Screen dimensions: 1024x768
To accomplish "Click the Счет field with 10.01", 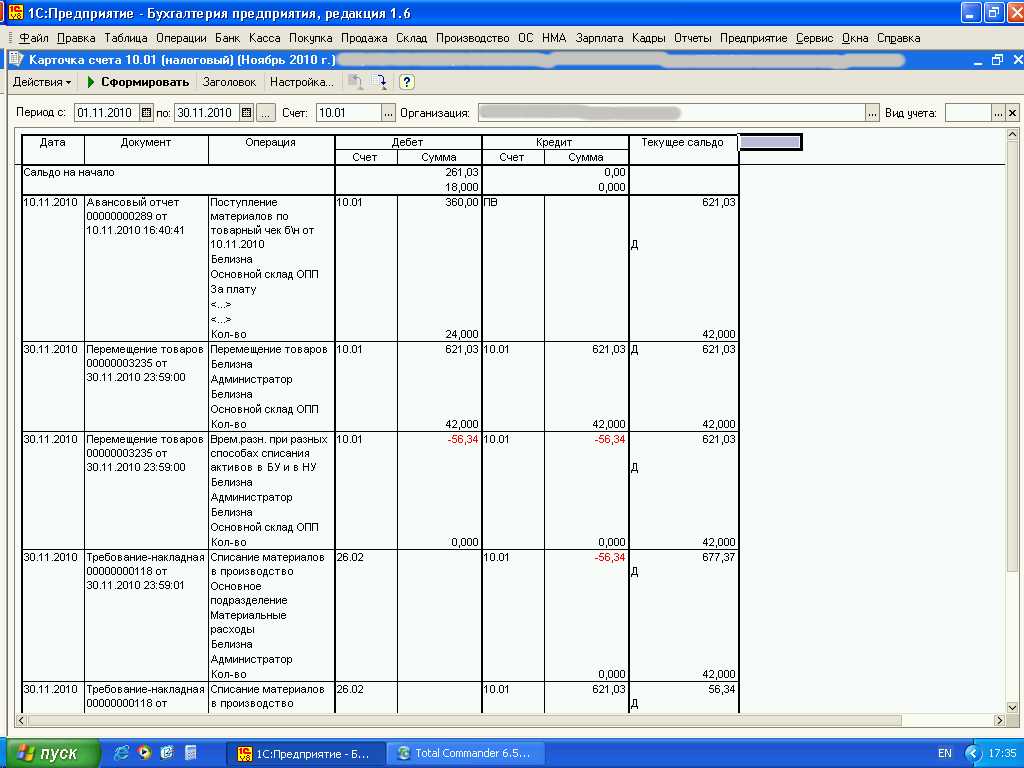I will 348,113.
